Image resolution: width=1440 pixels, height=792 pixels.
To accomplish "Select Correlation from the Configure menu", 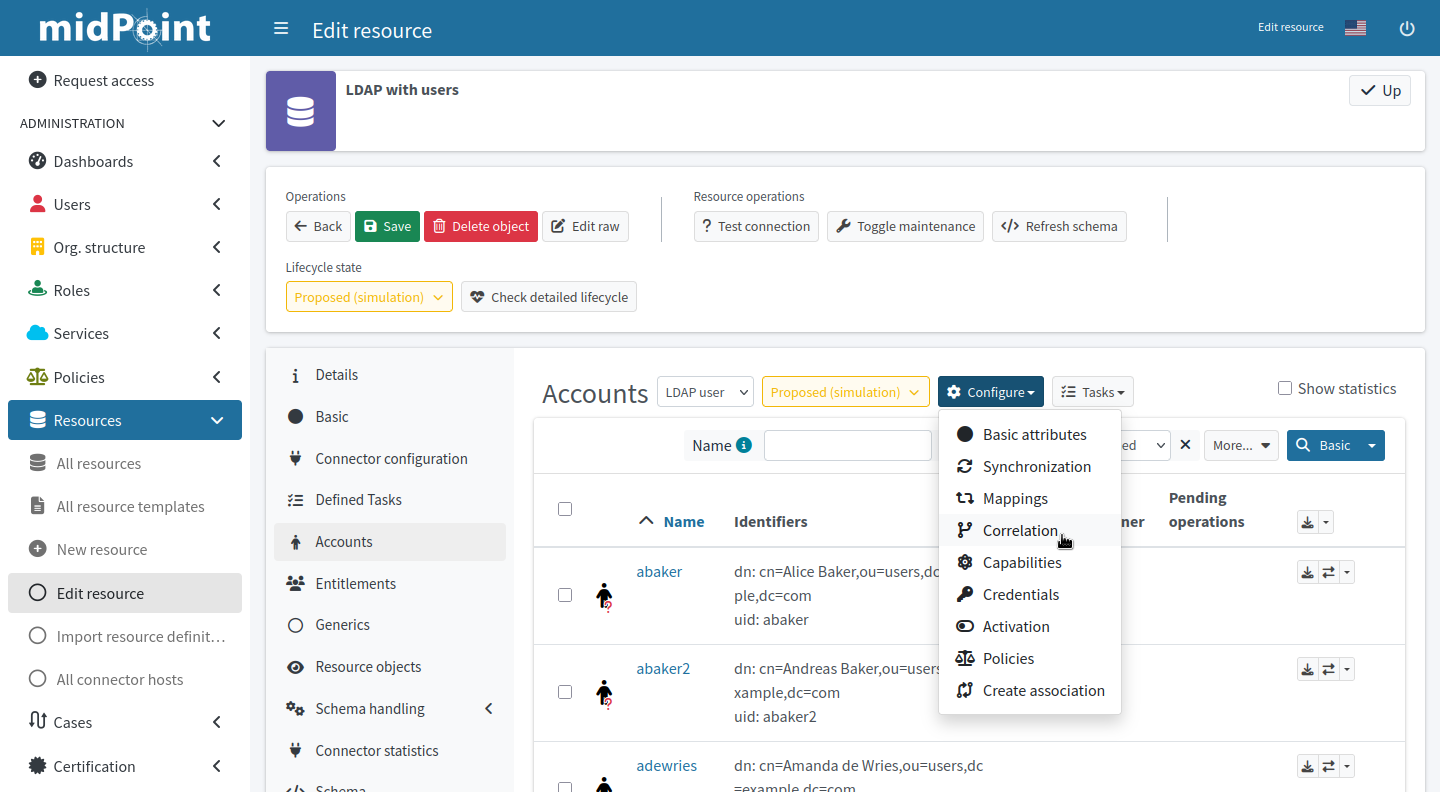I will [x=1019, y=530].
